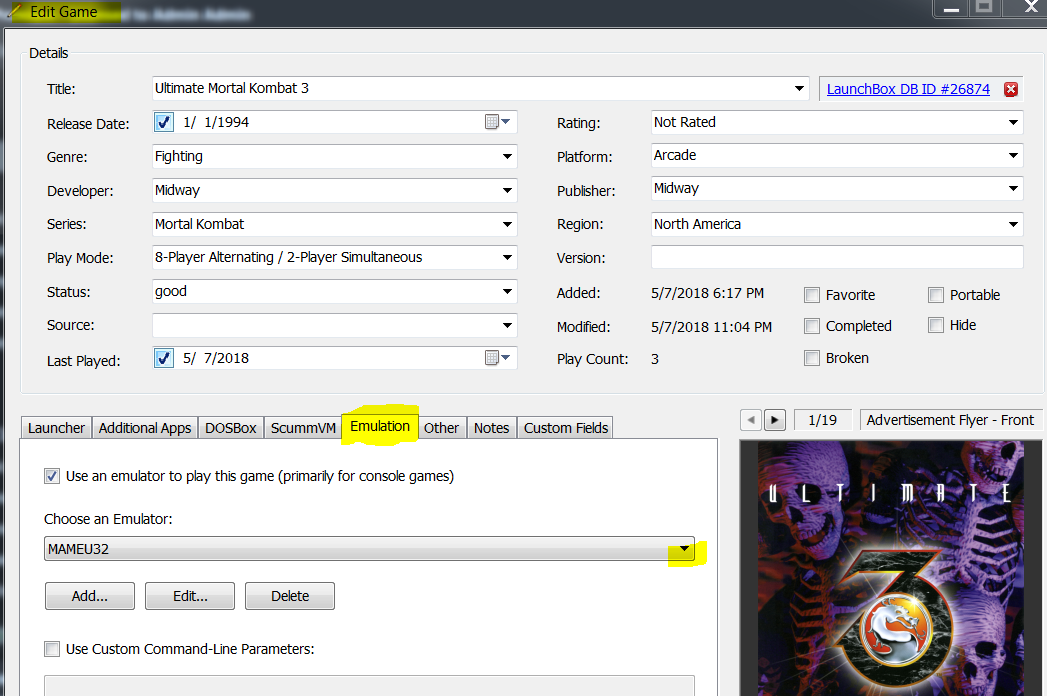
Task: Toggle the Last Played date checkbox
Action: coord(164,358)
